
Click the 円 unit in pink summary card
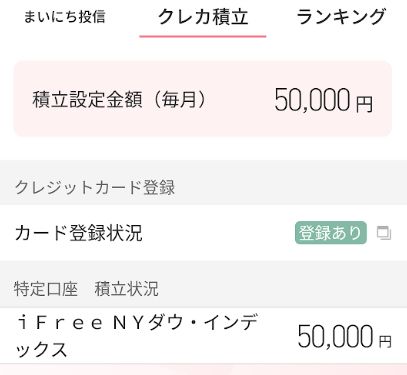tap(364, 104)
